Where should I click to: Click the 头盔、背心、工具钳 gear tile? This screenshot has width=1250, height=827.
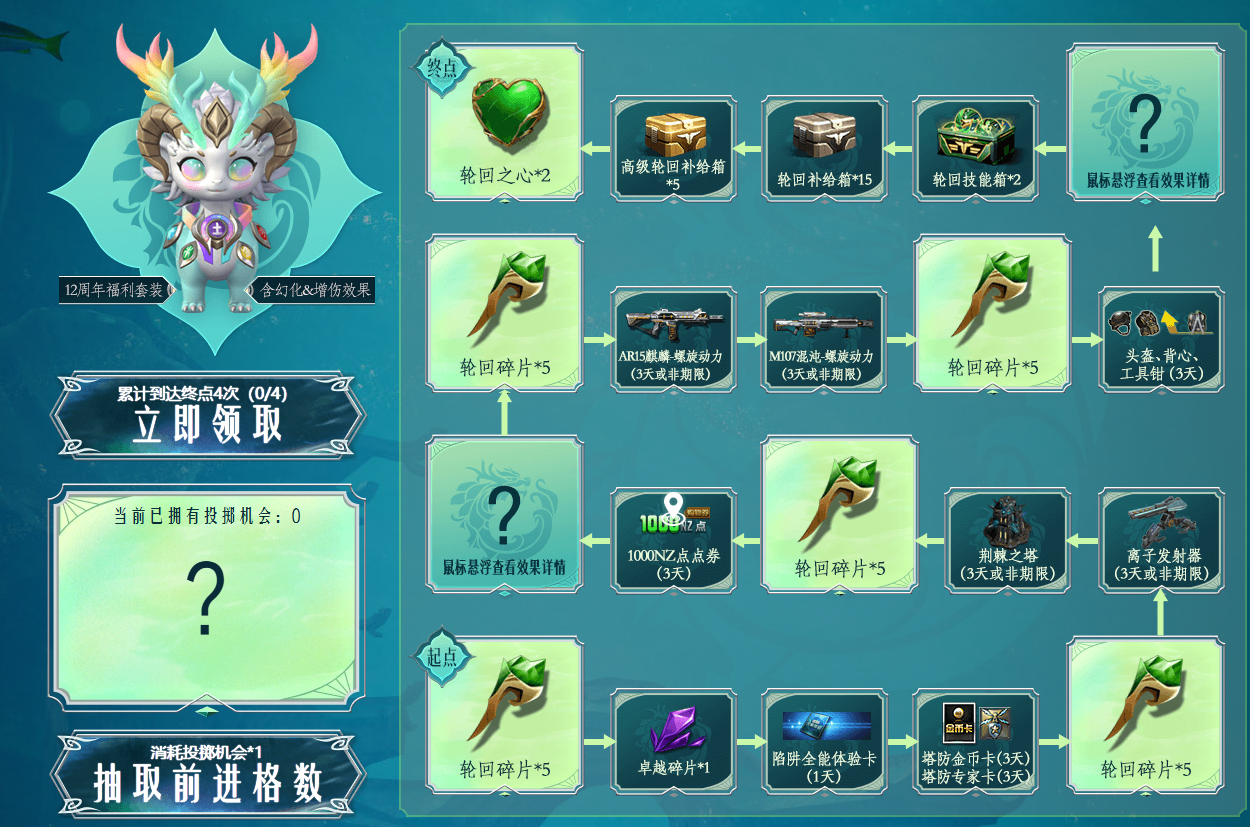click(1161, 338)
